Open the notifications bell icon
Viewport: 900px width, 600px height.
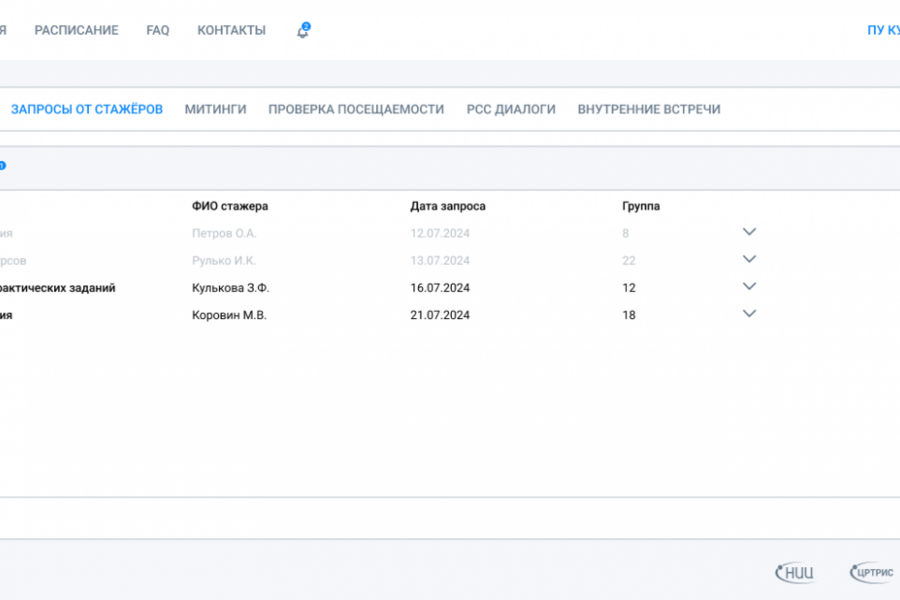pyautogui.click(x=302, y=31)
